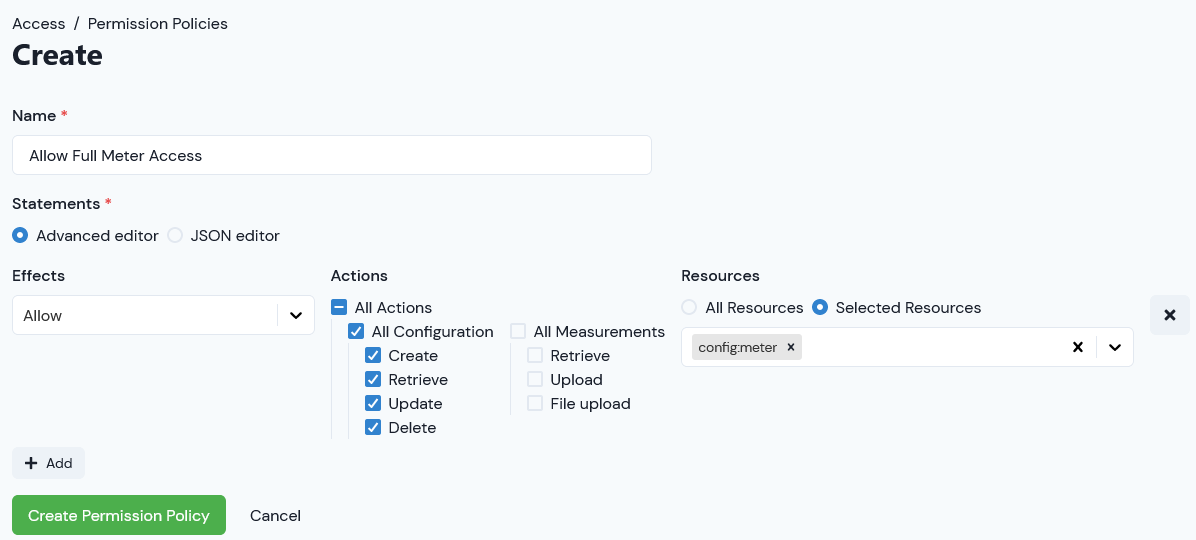The image size is (1196, 540).
Task: Click the Resources column heading
Action: 720,275
